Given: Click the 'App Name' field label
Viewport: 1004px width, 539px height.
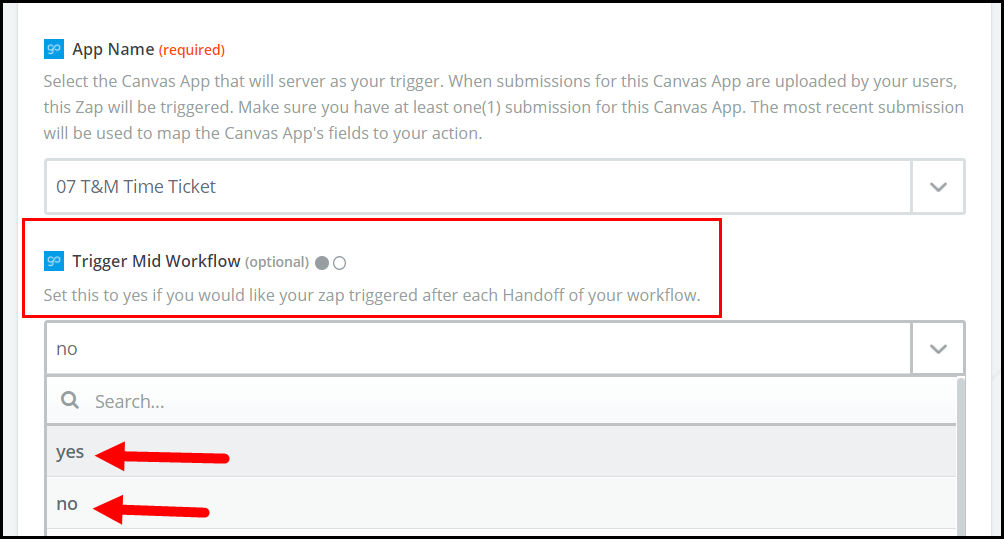Looking at the screenshot, I should 113,49.
